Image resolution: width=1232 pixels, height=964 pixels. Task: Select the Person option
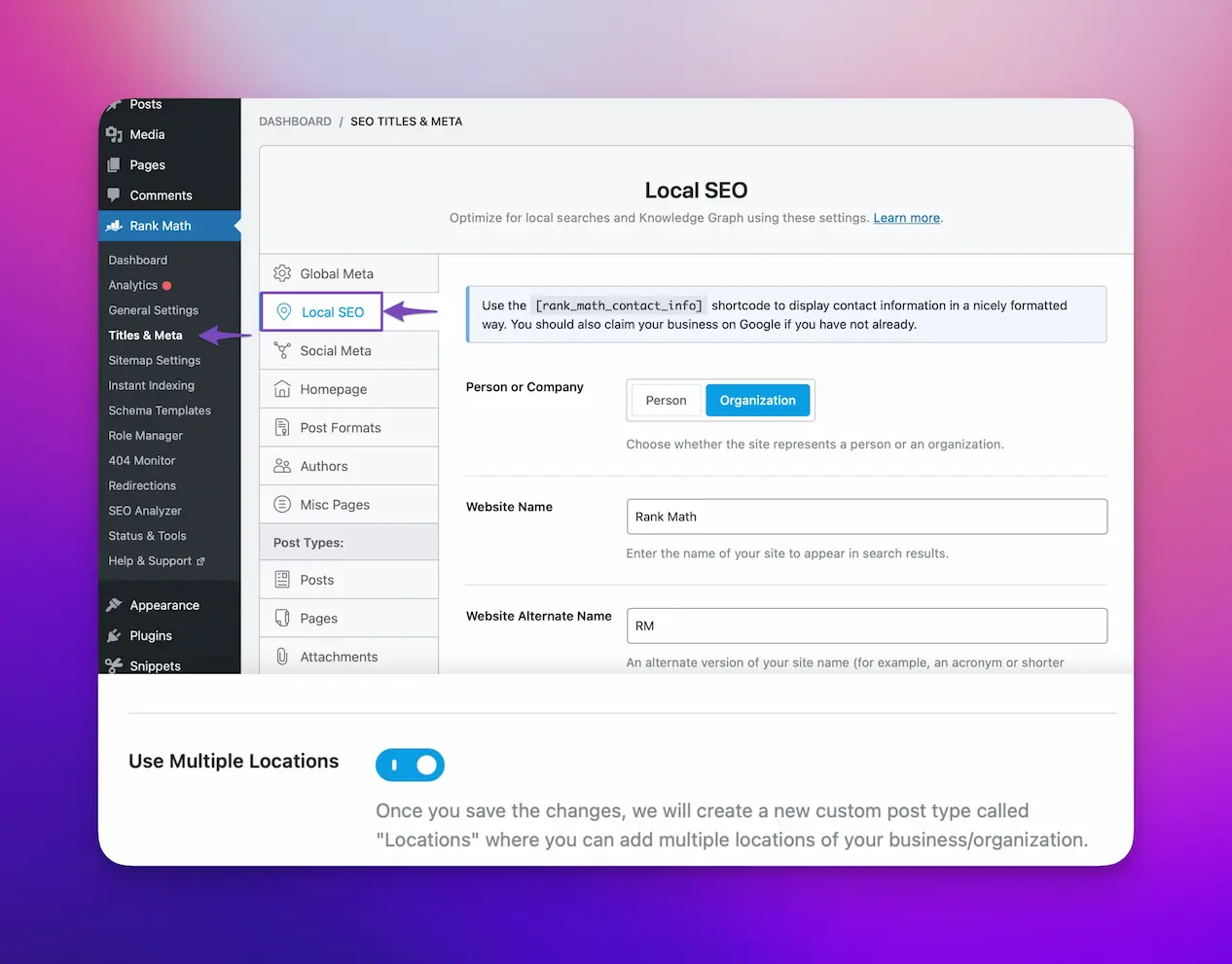[666, 401]
